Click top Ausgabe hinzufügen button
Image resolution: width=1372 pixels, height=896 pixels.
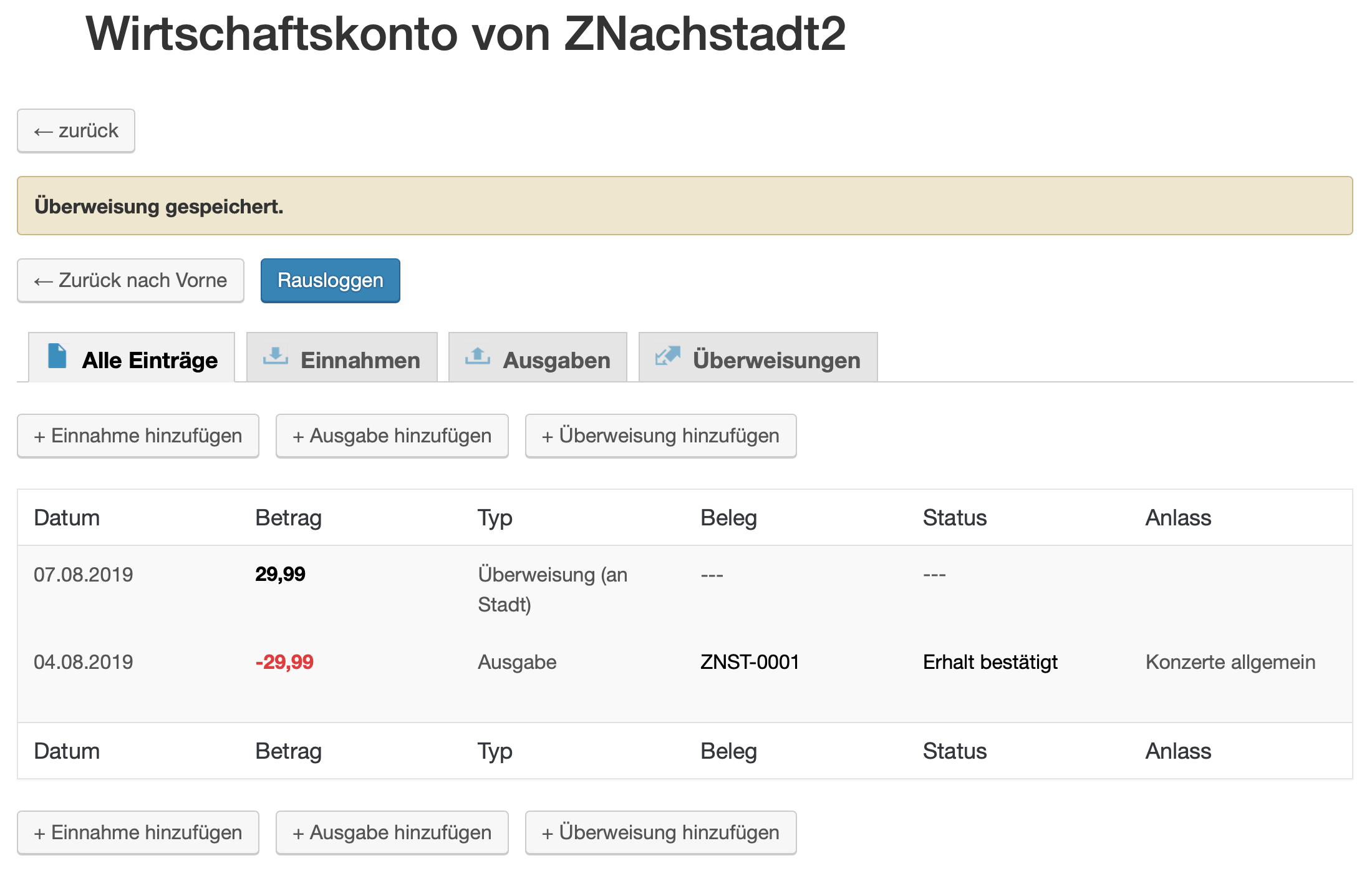[392, 436]
